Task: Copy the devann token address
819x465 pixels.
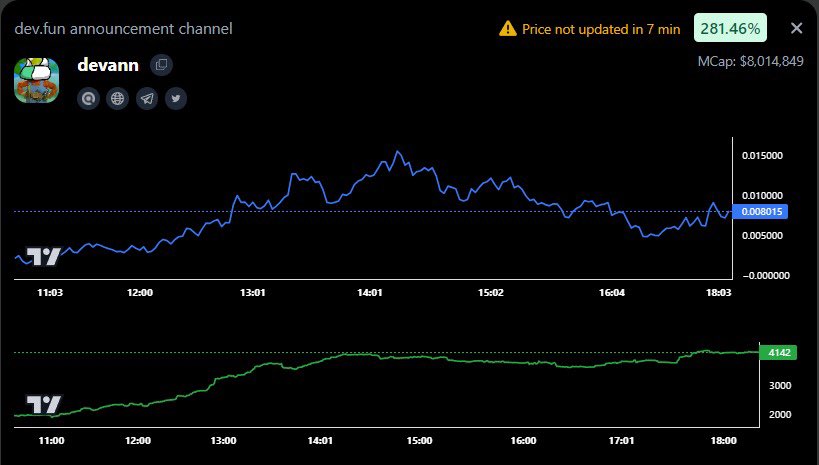Action: pos(161,65)
